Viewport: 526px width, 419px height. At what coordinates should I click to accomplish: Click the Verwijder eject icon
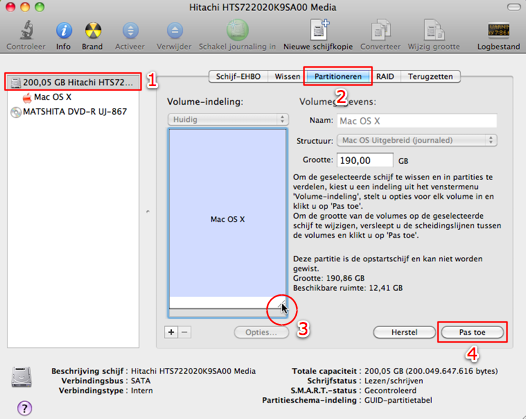[x=174, y=31]
